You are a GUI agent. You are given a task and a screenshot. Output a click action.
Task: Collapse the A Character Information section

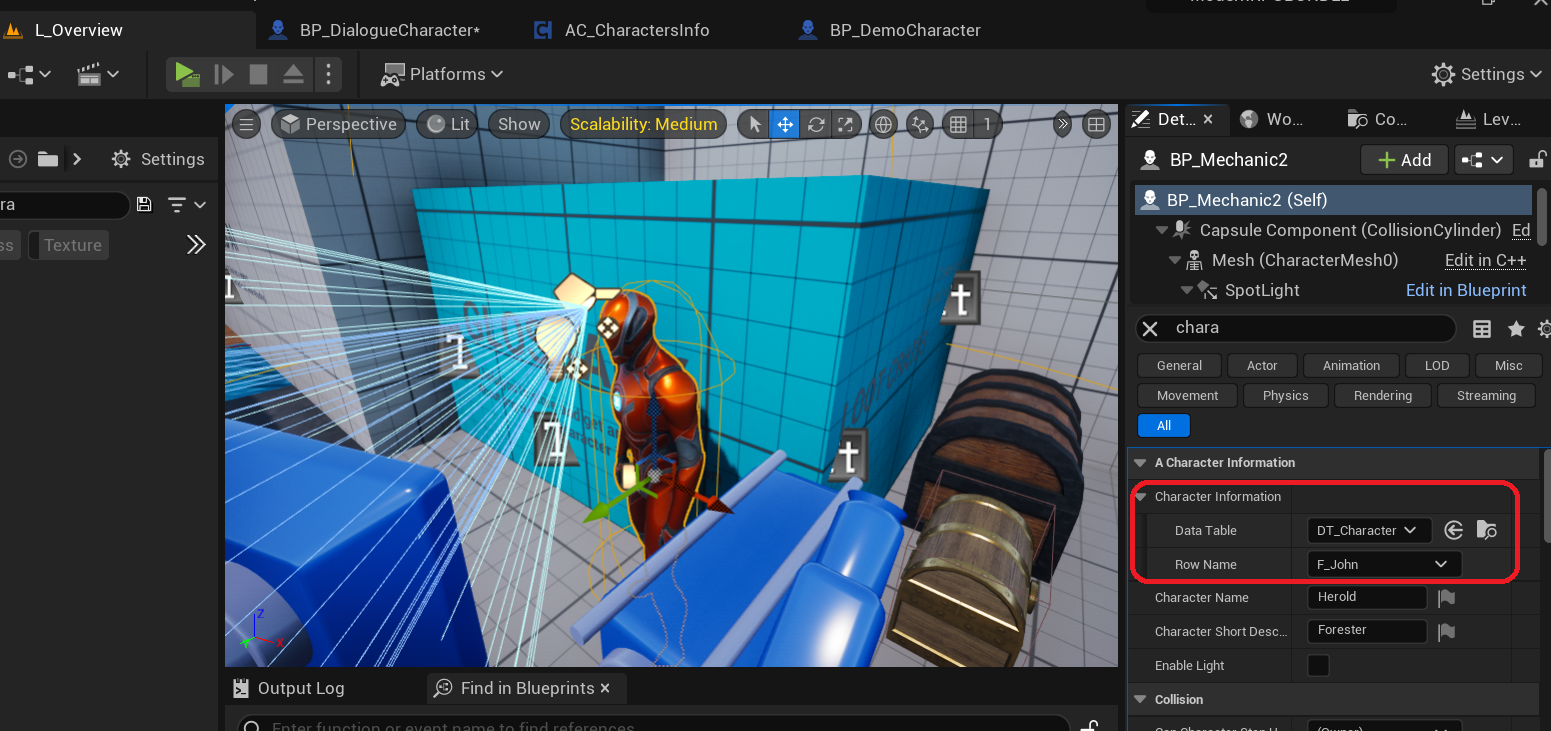[x=1141, y=463]
